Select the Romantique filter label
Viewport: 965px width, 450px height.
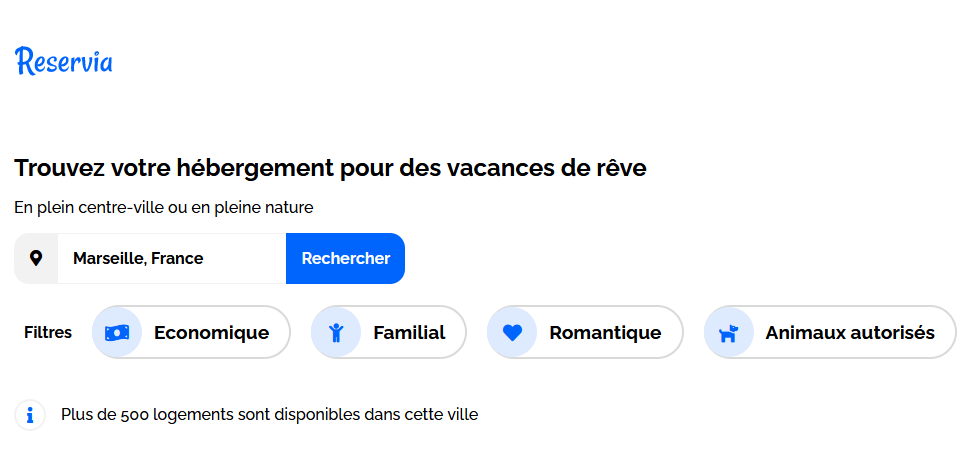pyautogui.click(x=605, y=332)
